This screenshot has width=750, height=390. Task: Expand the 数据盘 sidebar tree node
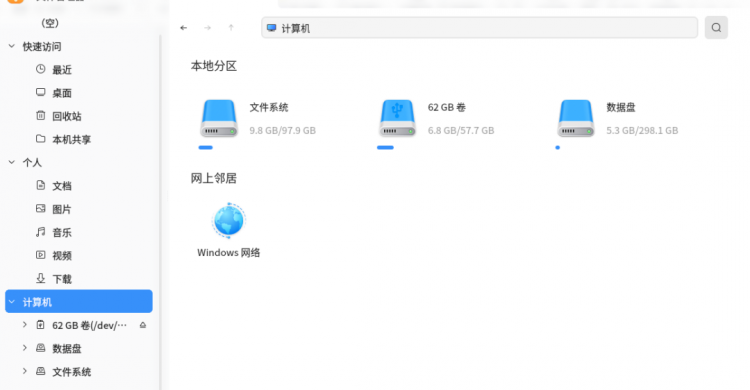25,348
